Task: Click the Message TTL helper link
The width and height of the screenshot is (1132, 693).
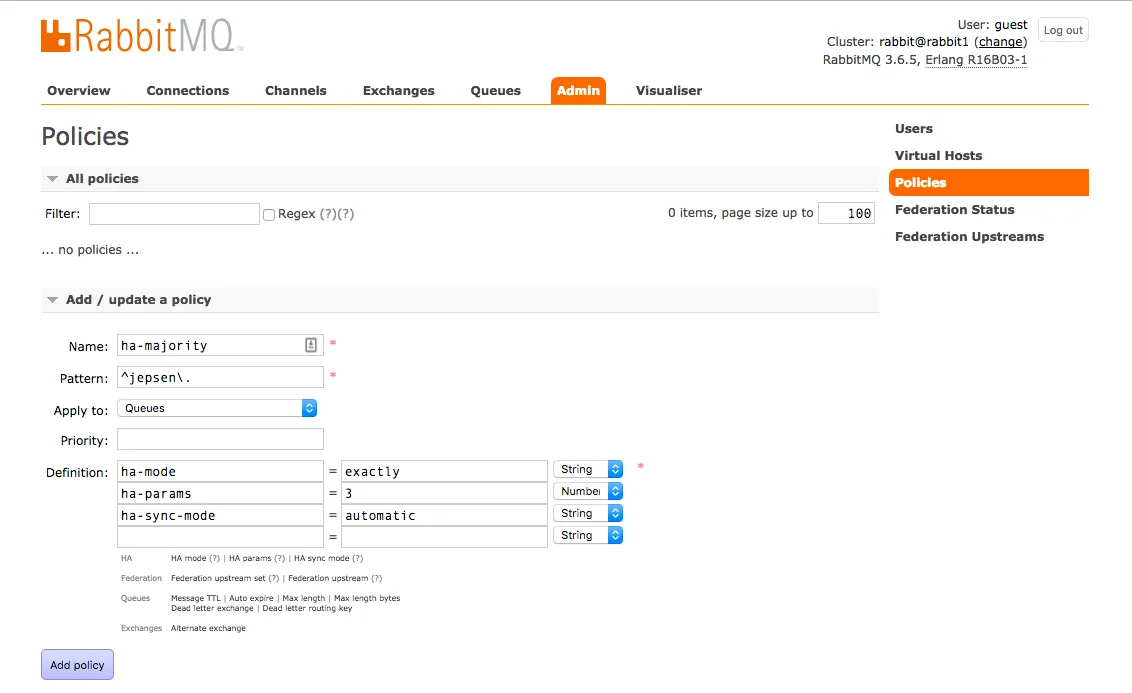Action: pyautogui.click(x=196, y=598)
